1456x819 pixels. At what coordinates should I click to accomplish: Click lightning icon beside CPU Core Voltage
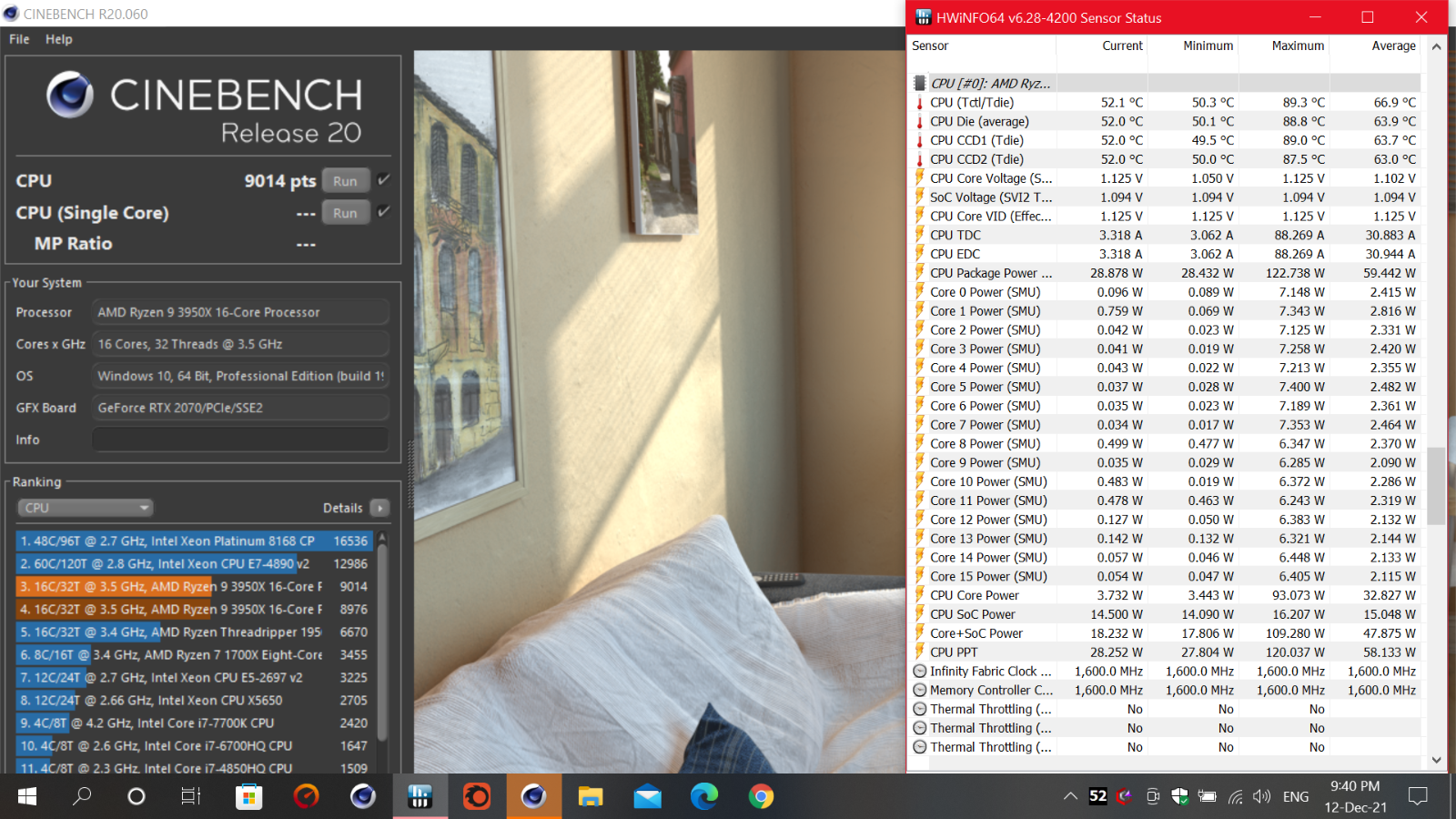tap(920, 177)
